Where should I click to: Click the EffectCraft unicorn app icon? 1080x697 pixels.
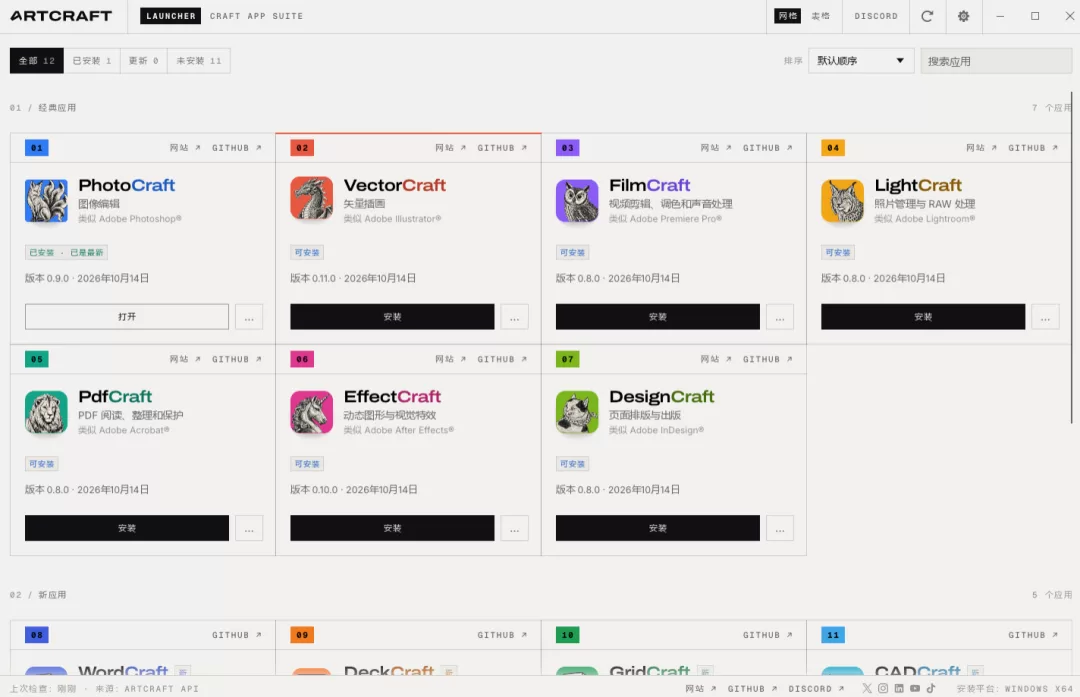coord(311,412)
